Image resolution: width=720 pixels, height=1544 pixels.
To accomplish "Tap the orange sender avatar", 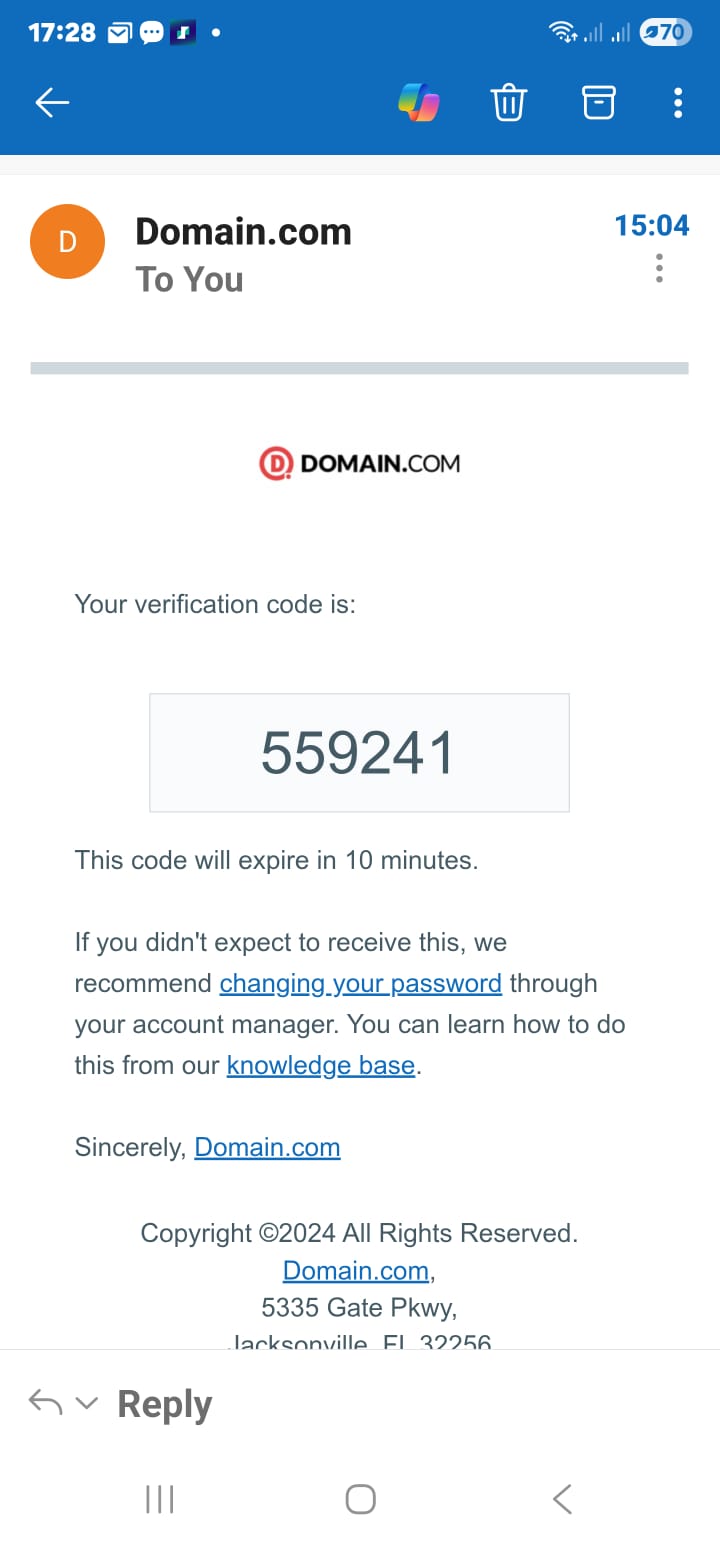I will coord(68,242).
